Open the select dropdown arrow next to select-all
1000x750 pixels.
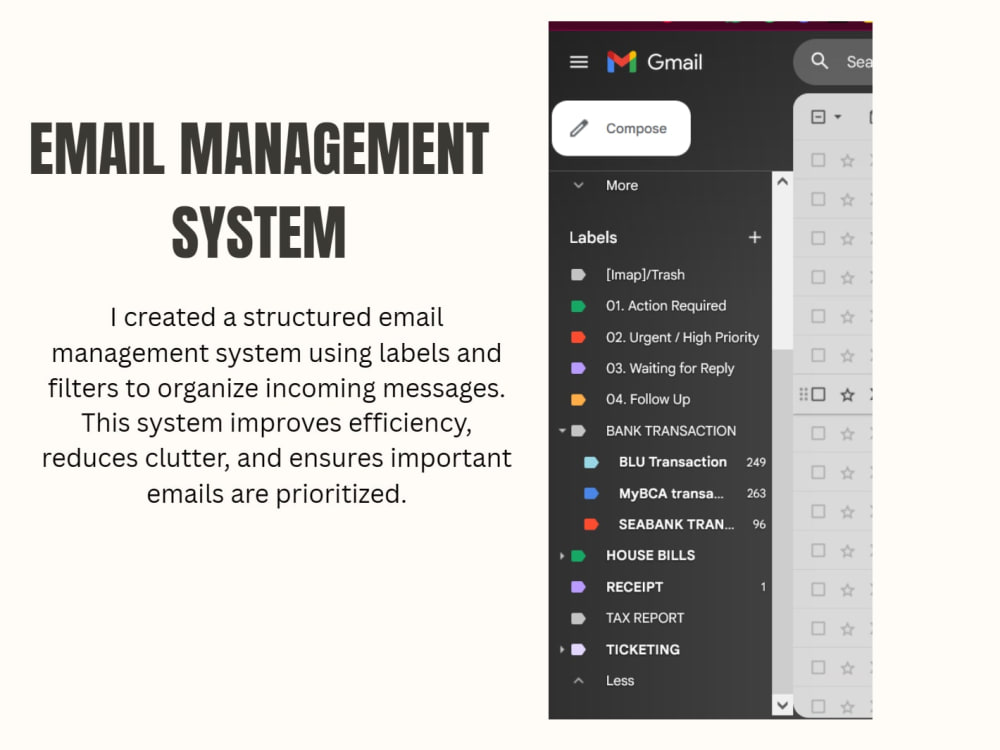pyautogui.click(x=837, y=117)
